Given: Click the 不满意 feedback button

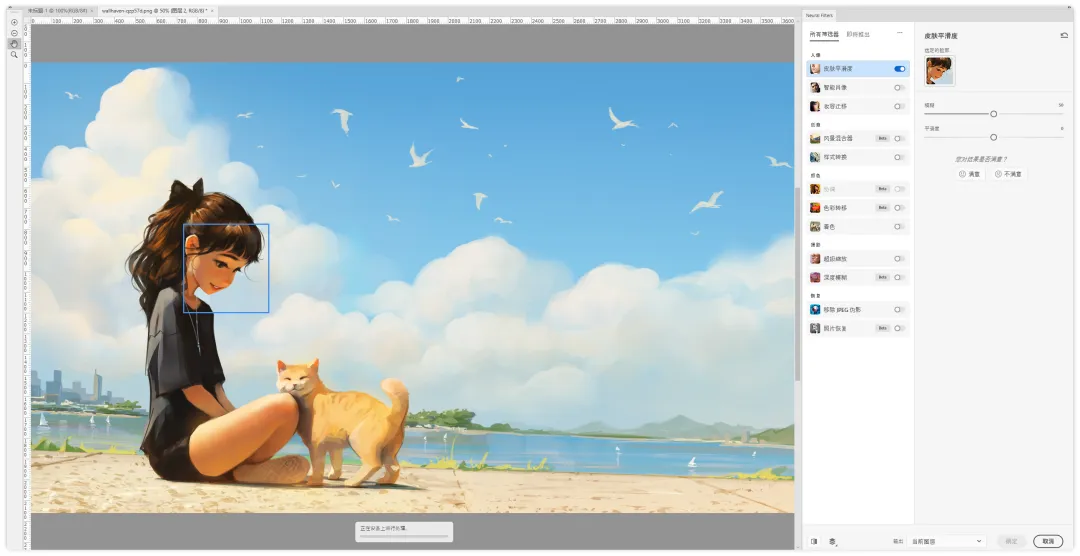Looking at the screenshot, I should pos(1010,174).
